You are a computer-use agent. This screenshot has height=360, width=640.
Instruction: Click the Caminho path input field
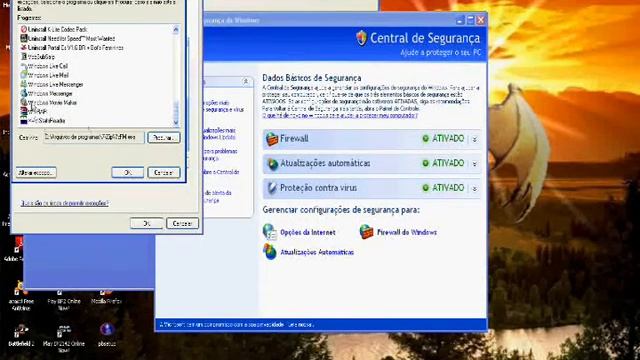point(93,137)
